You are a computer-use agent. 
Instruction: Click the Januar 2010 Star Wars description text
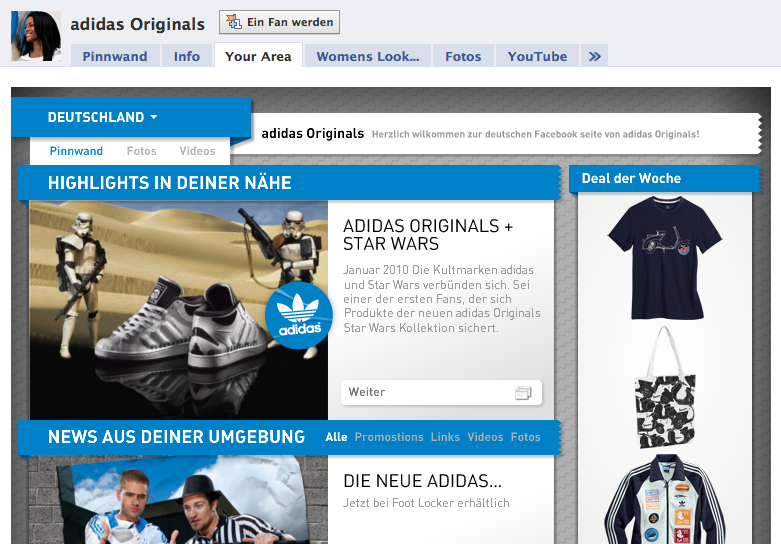442,299
